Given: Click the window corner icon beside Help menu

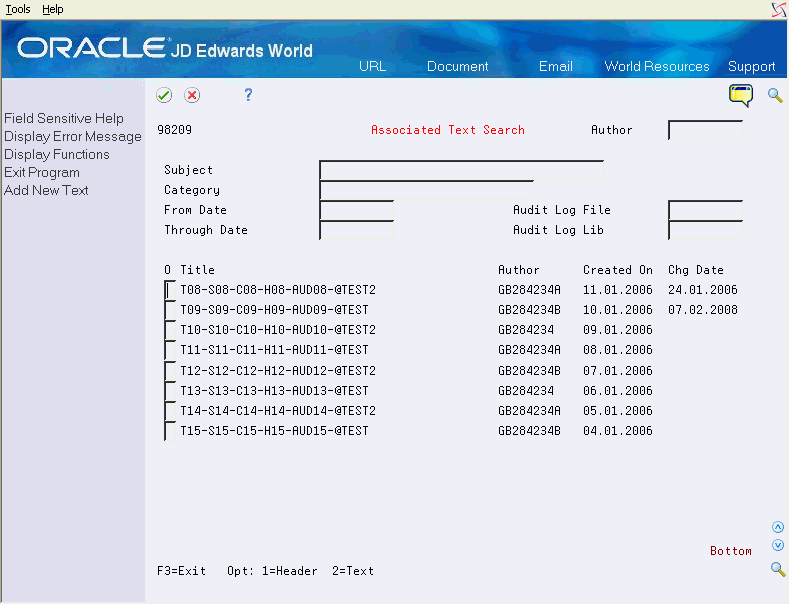Looking at the screenshot, I should [779, 10].
